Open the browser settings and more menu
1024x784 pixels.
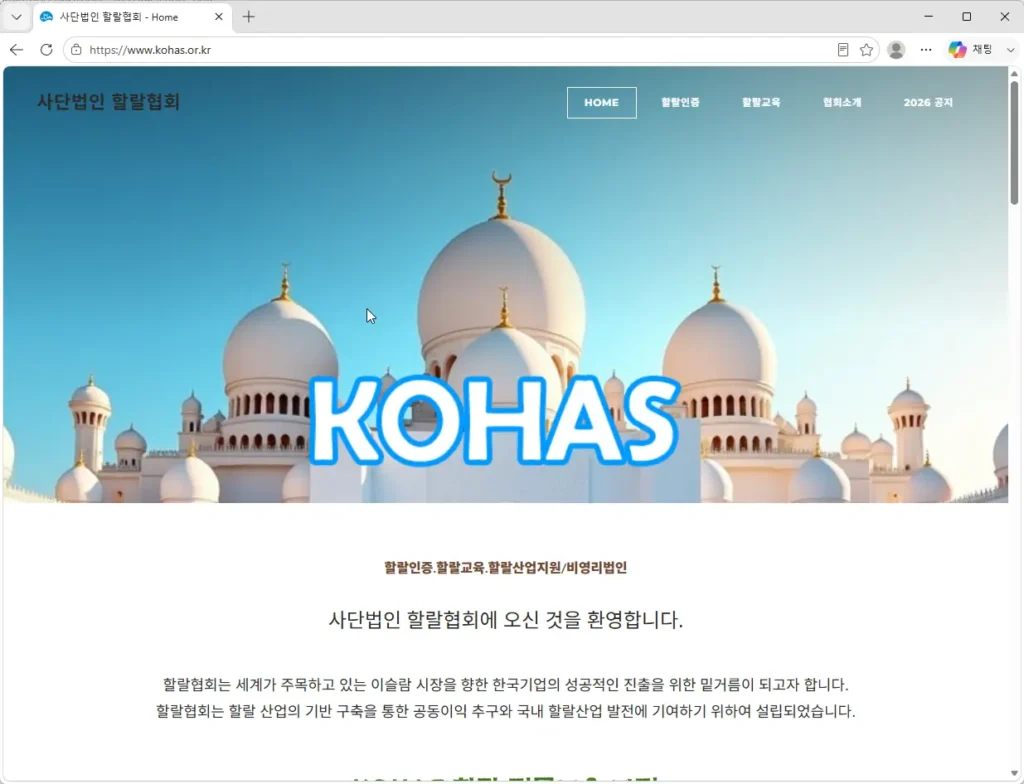point(926,50)
